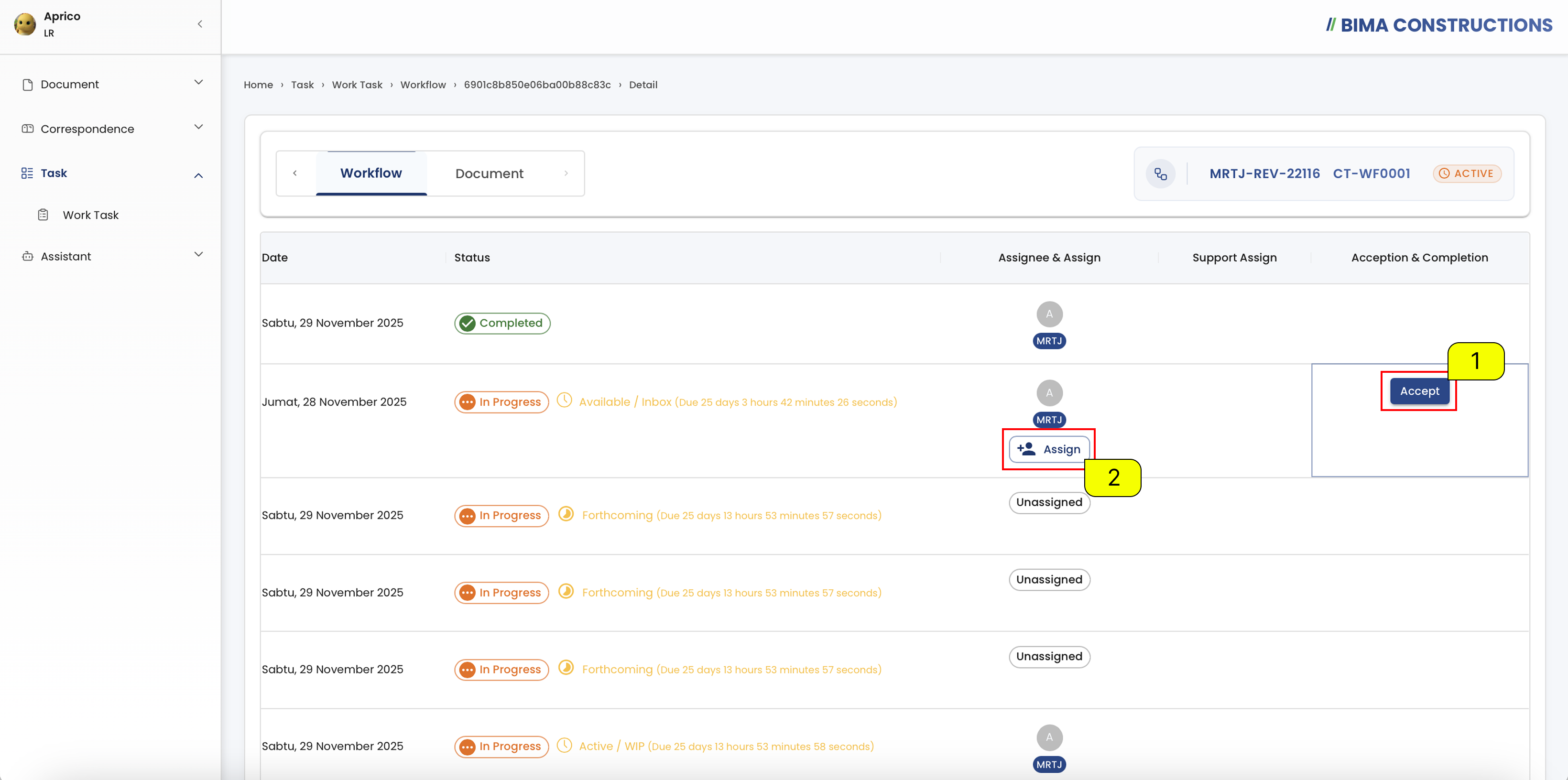Viewport: 1568px width, 780px height.
Task: Click the CT-WF0001 workflow code
Action: point(1372,173)
